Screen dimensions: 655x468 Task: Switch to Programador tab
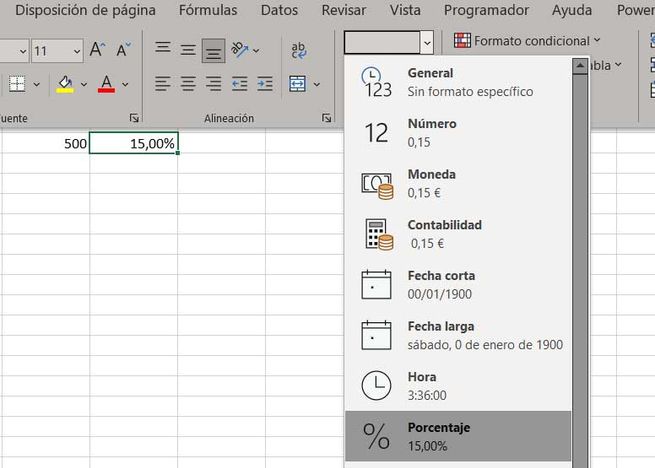486,10
